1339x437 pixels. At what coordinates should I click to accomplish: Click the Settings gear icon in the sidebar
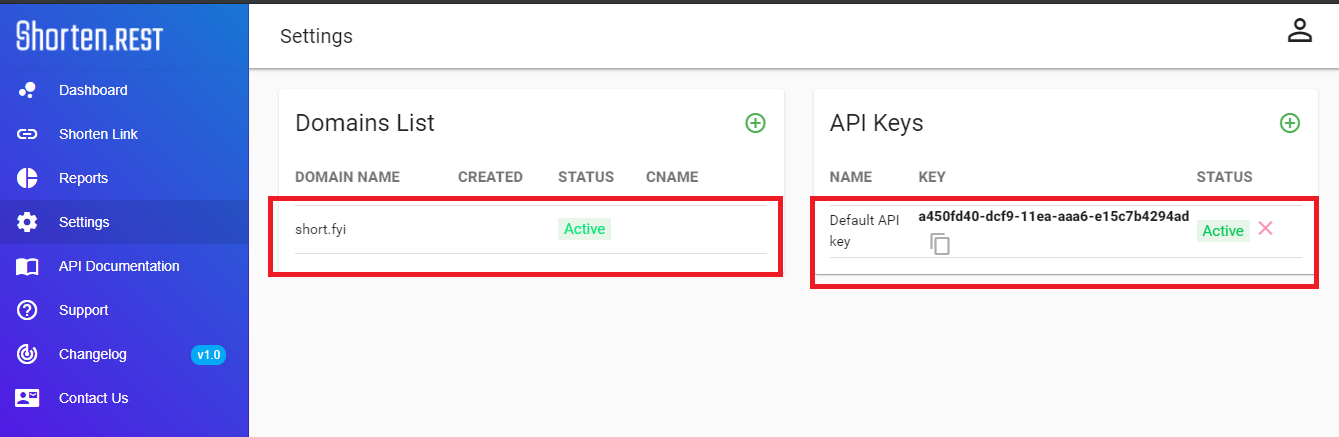[27, 222]
